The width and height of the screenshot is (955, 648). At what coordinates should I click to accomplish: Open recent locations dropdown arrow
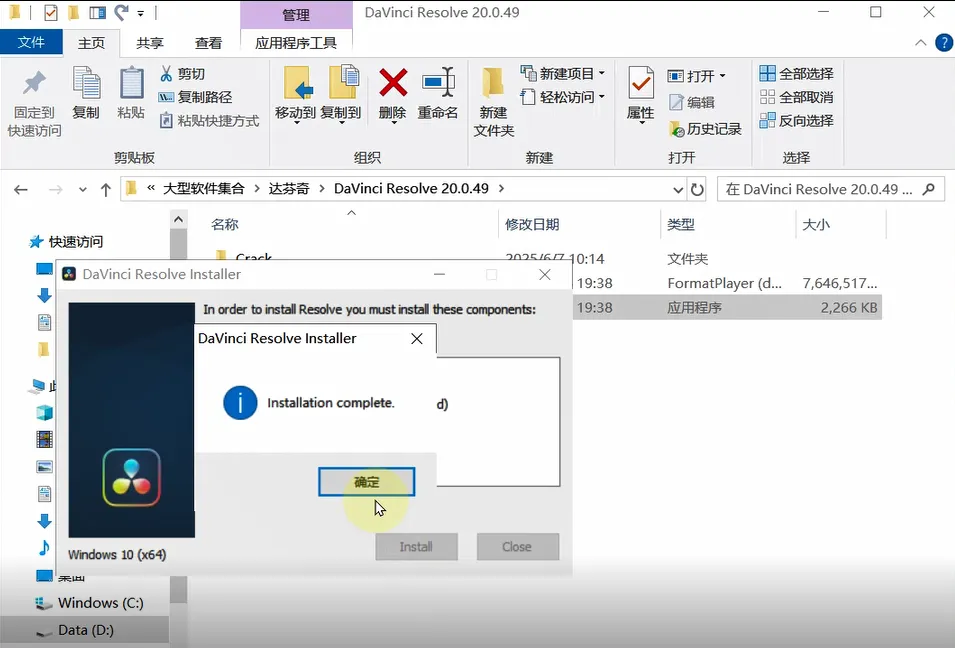coord(83,189)
